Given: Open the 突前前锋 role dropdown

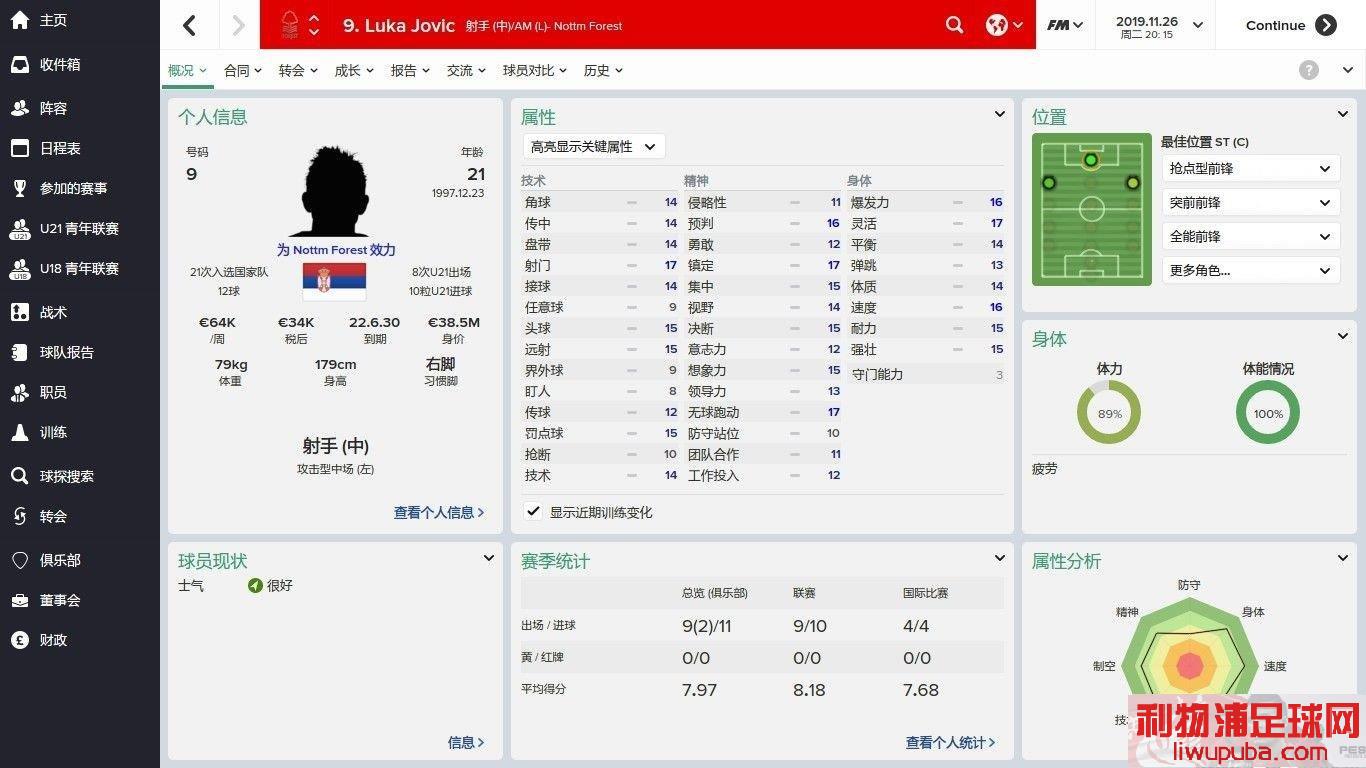Looking at the screenshot, I should (x=1250, y=203).
